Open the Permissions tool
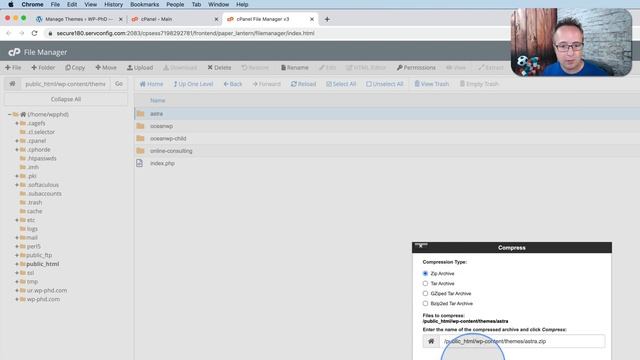 [x=416, y=67]
